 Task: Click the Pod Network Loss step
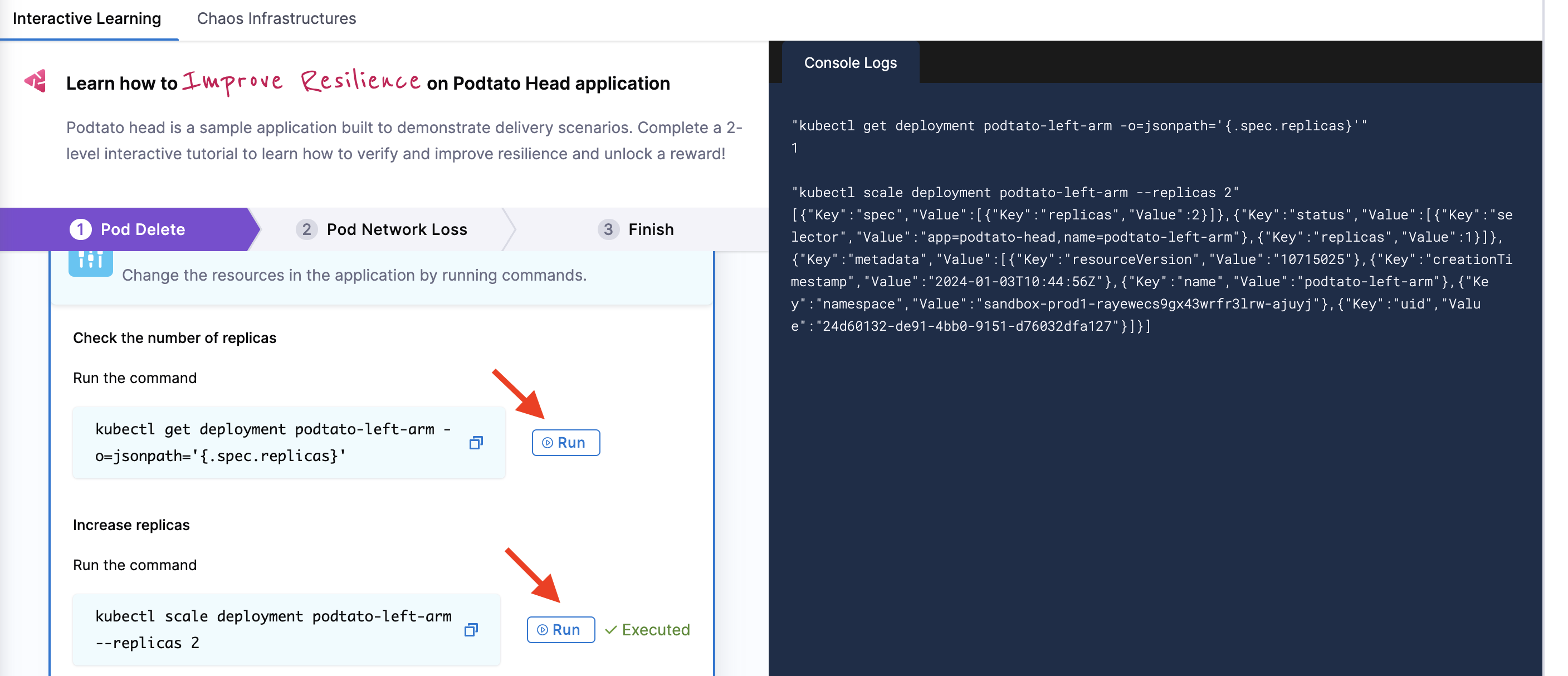(397, 228)
